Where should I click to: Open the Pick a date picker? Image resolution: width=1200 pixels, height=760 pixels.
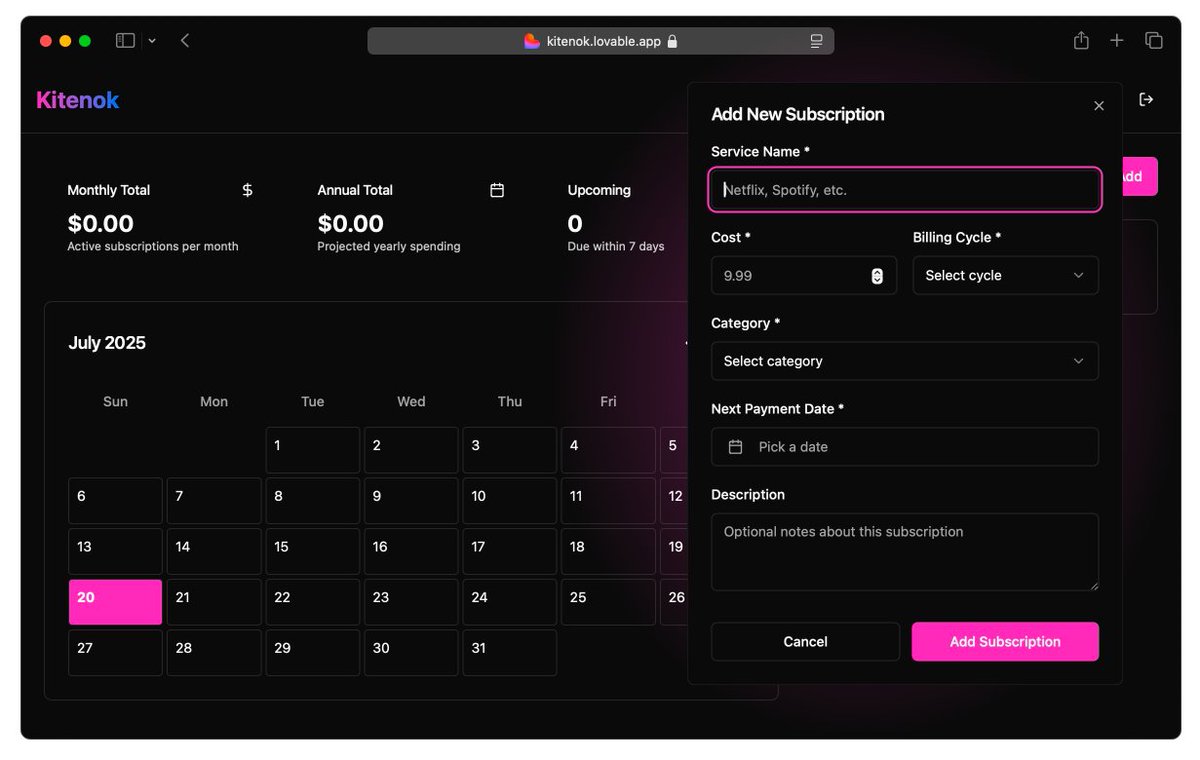[905, 447]
